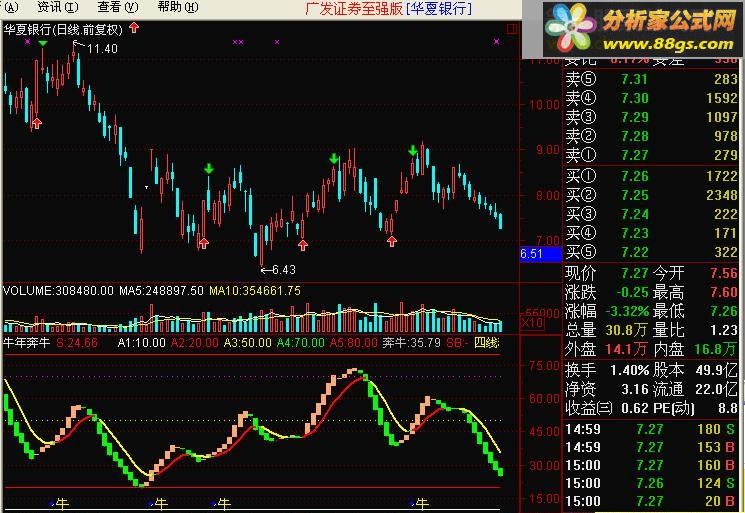745x513 pixels.
Task: Click the 内盘 16.8万 value
Action: coord(716,349)
